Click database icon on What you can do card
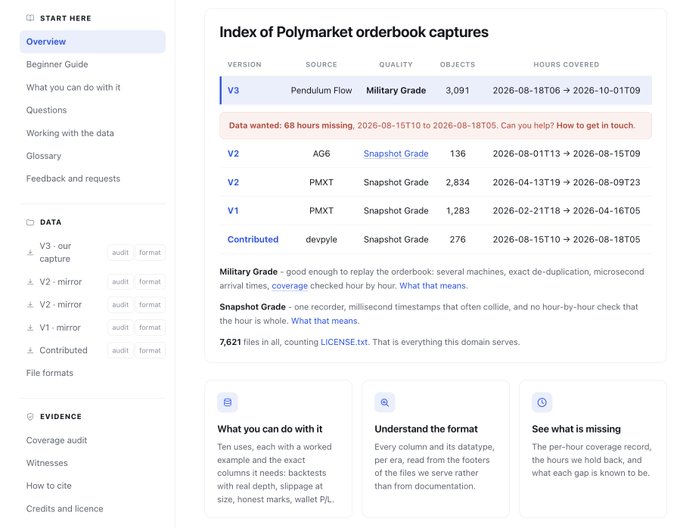 [227, 402]
